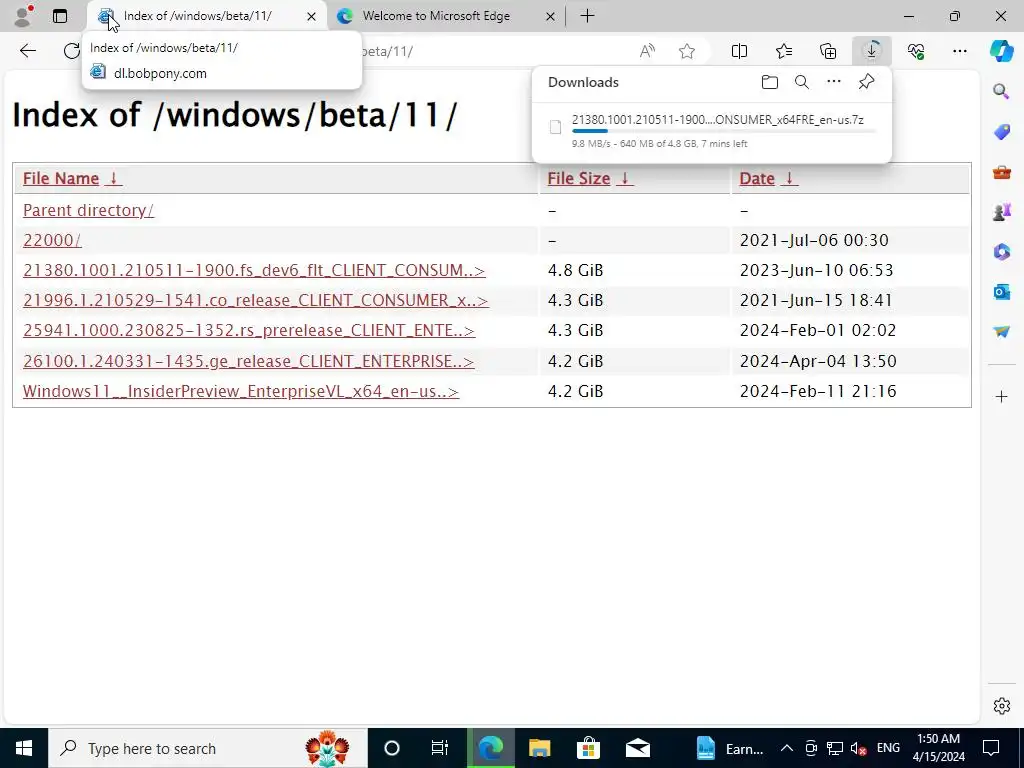Viewport: 1024px width, 768px height.
Task: Download 25941.1000 rs_prerelease file
Action: pyautogui.click(x=249, y=330)
